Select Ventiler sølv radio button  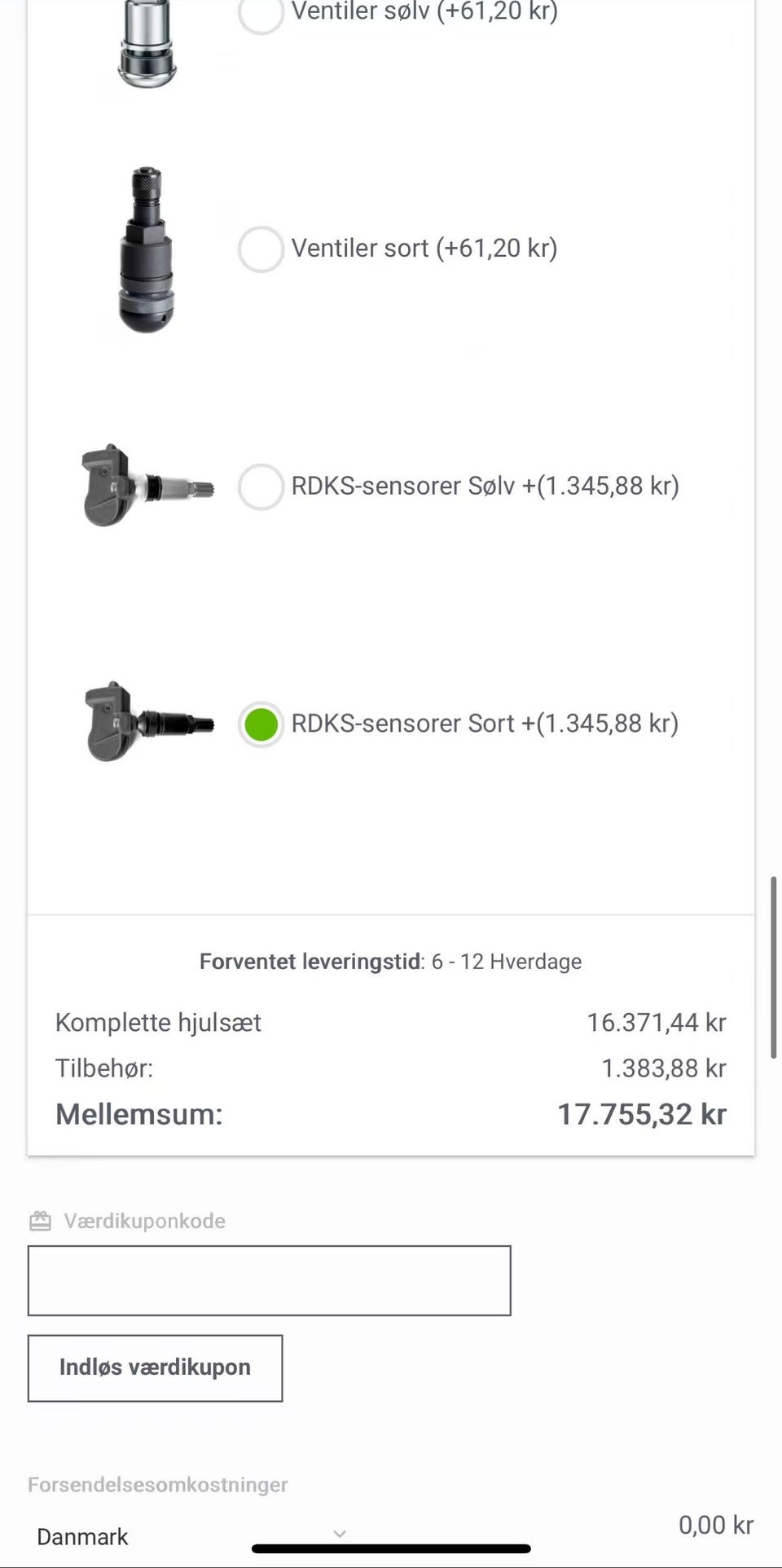(x=261, y=12)
